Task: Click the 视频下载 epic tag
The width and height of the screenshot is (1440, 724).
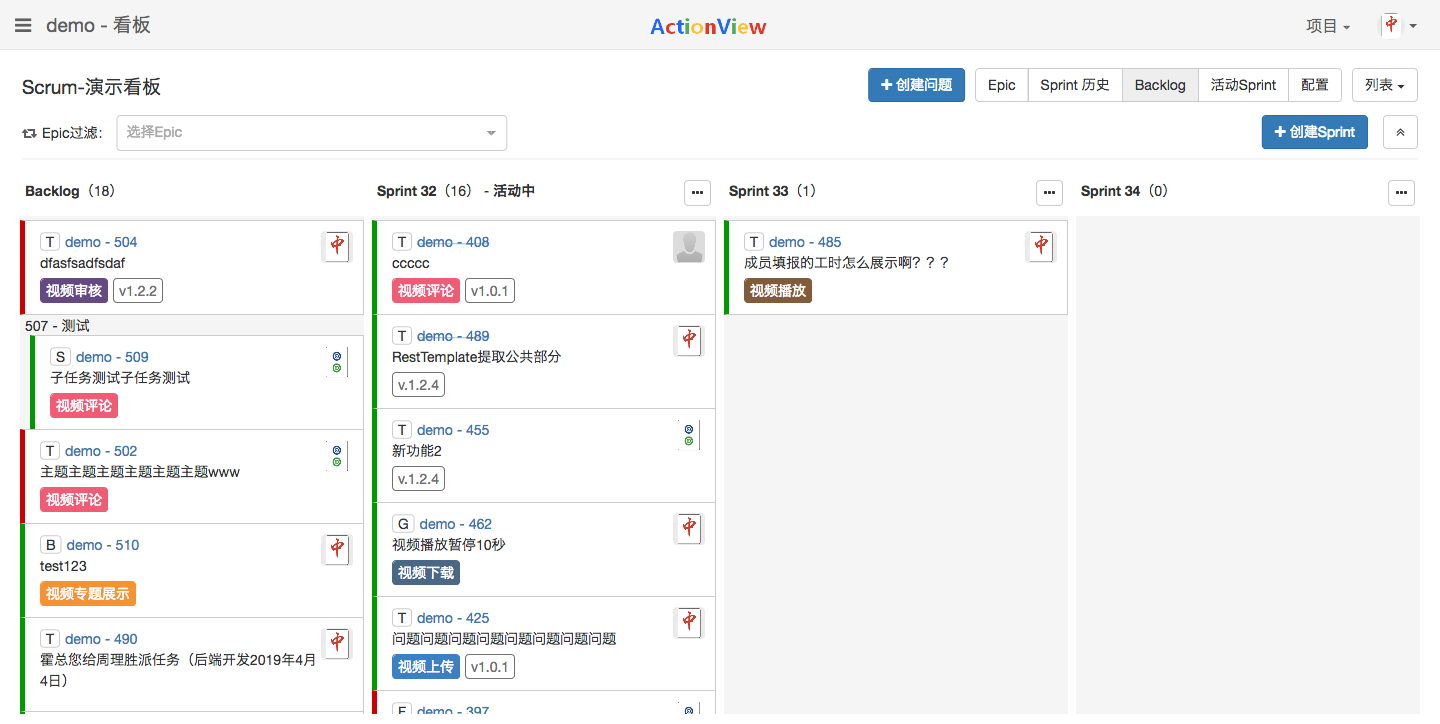Action: 426,573
